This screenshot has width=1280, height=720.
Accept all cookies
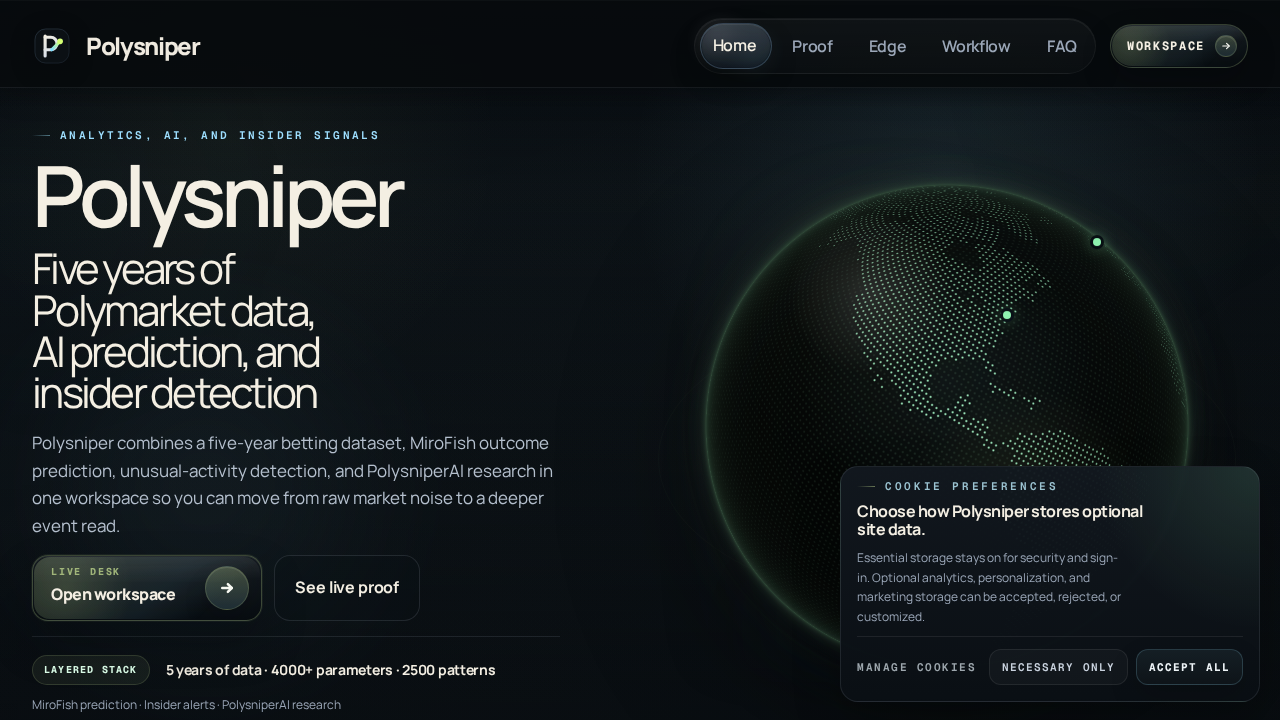1189,667
